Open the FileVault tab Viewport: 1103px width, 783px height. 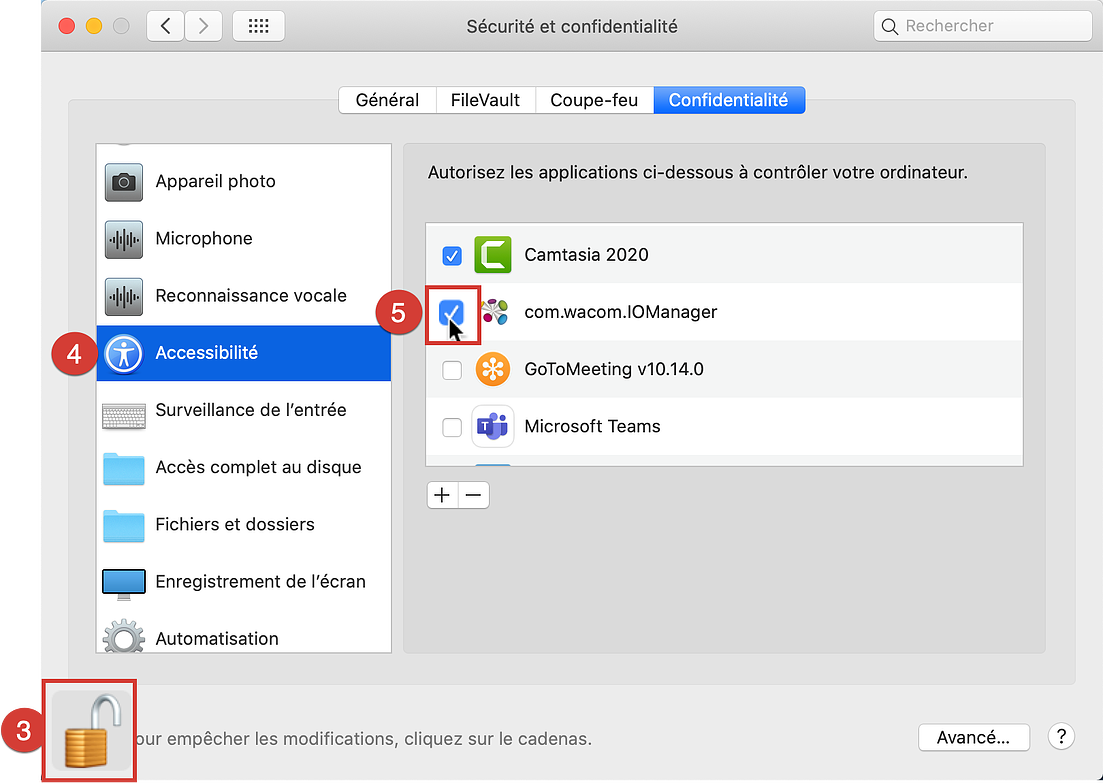(485, 100)
